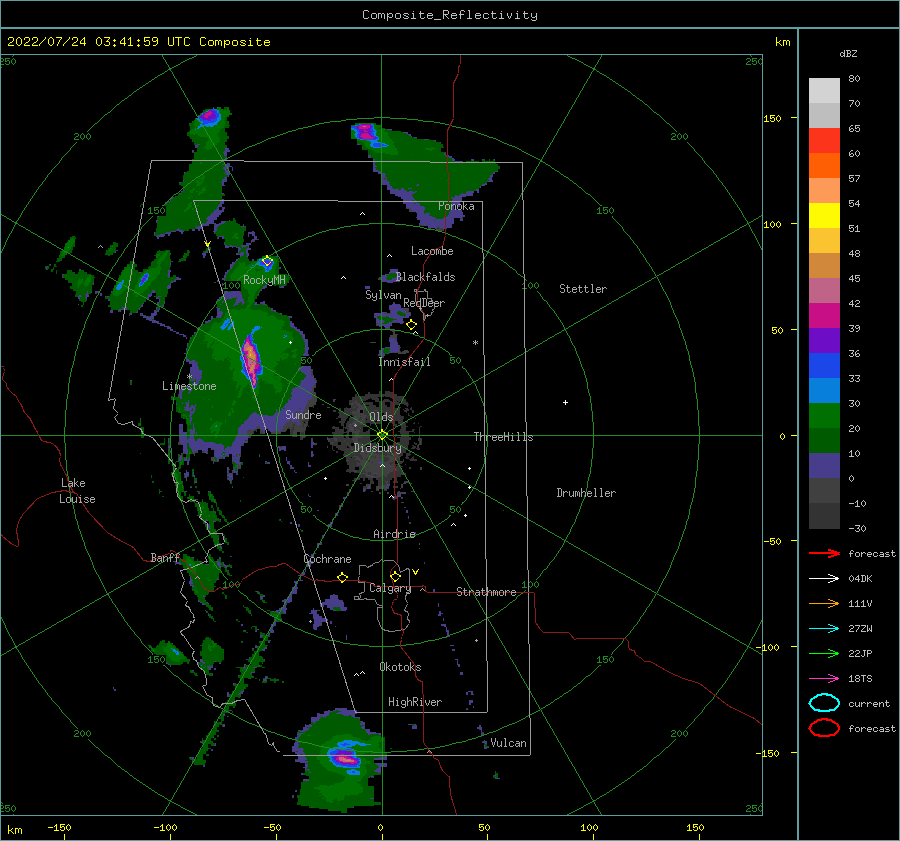Click the Blackfalds label
The image size is (900, 841).
click(x=425, y=277)
